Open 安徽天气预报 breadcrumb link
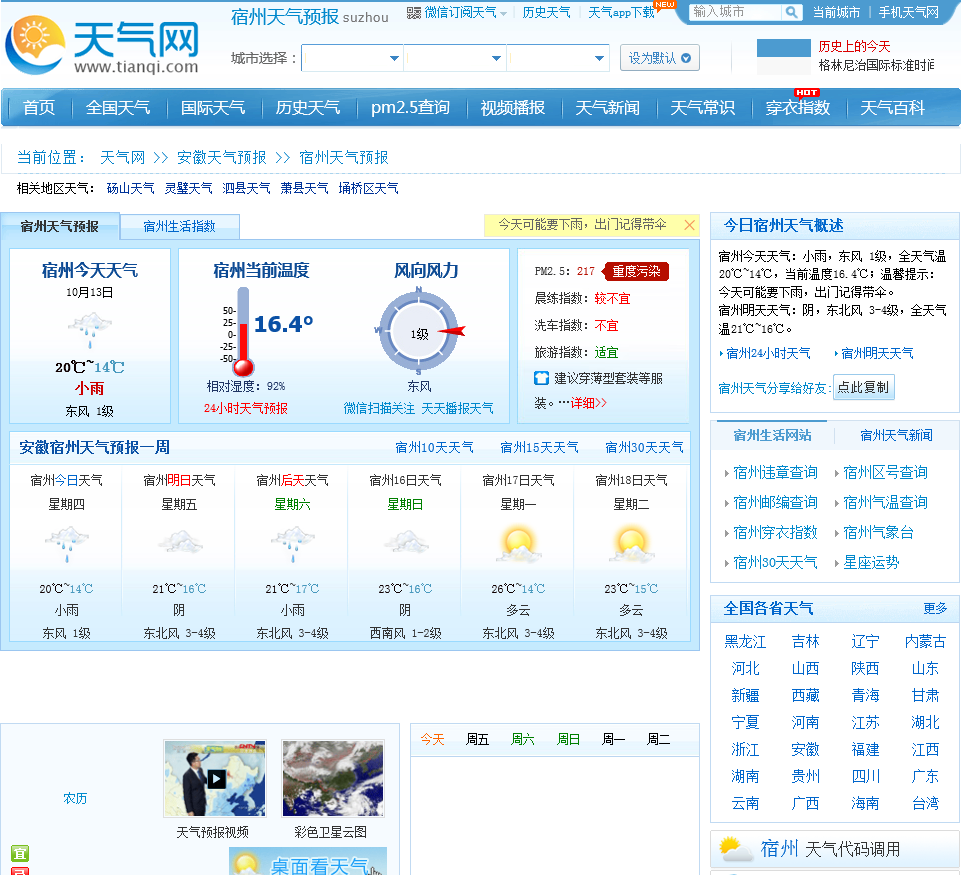Viewport: 962px width, 875px height. [x=221, y=158]
